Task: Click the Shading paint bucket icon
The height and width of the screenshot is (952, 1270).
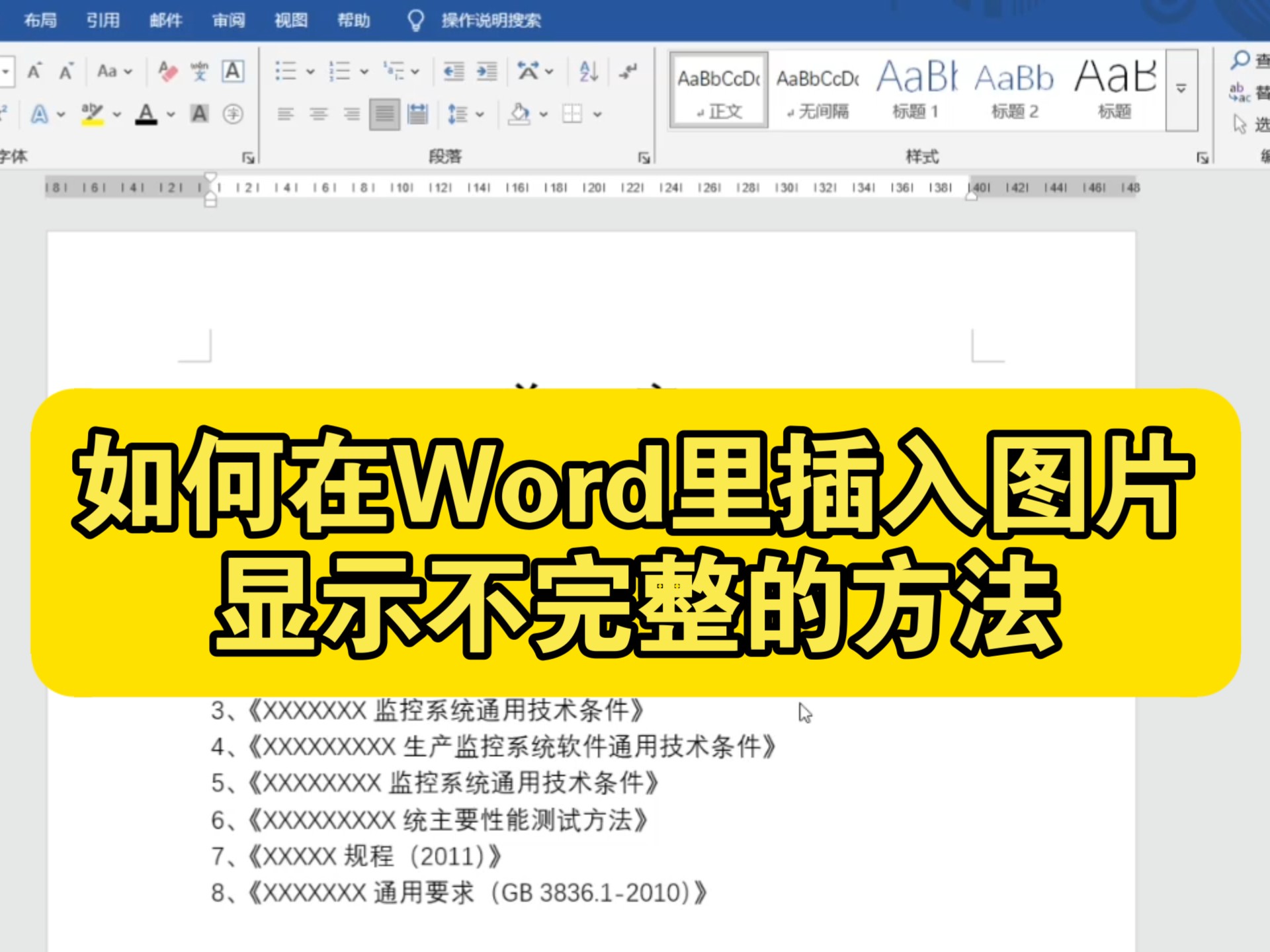Action: tap(519, 114)
